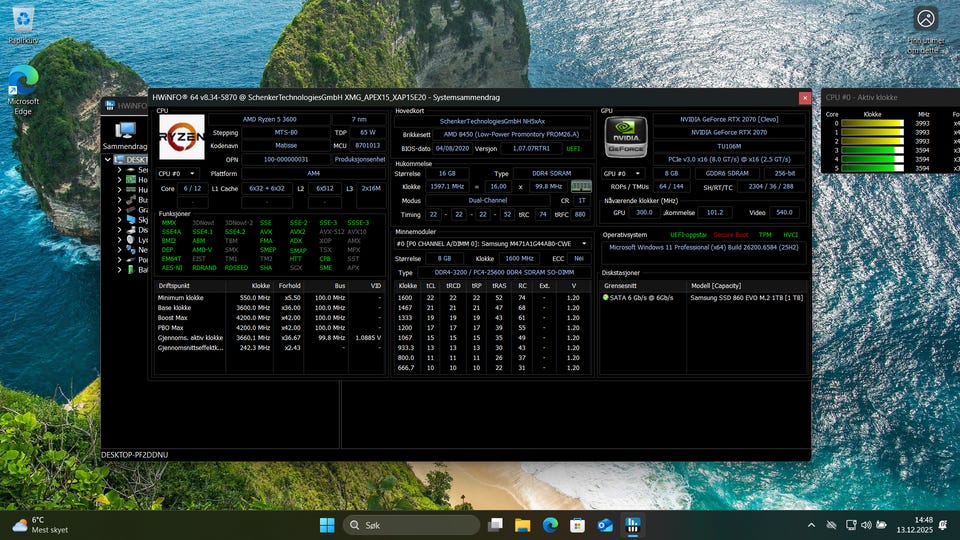This screenshot has width=960, height=540.
Task: Expand the DESKTOP tree node
Action: coord(108,159)
